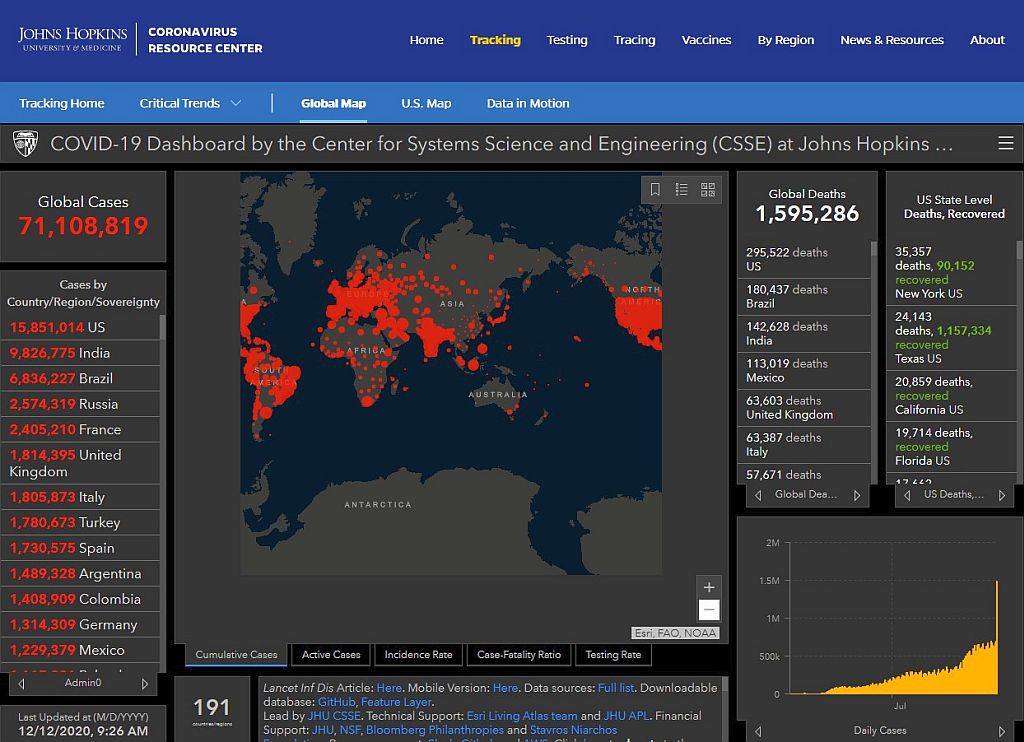This screenshot has width=1024, height=742.
Task: Open the Feature Layer link
Action: tap(396, 702)
